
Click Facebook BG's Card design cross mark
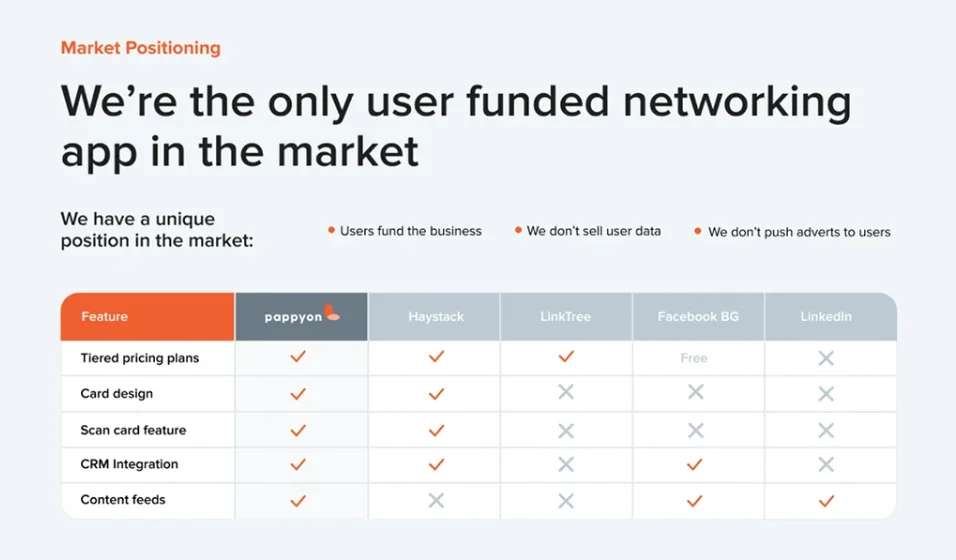695,393
